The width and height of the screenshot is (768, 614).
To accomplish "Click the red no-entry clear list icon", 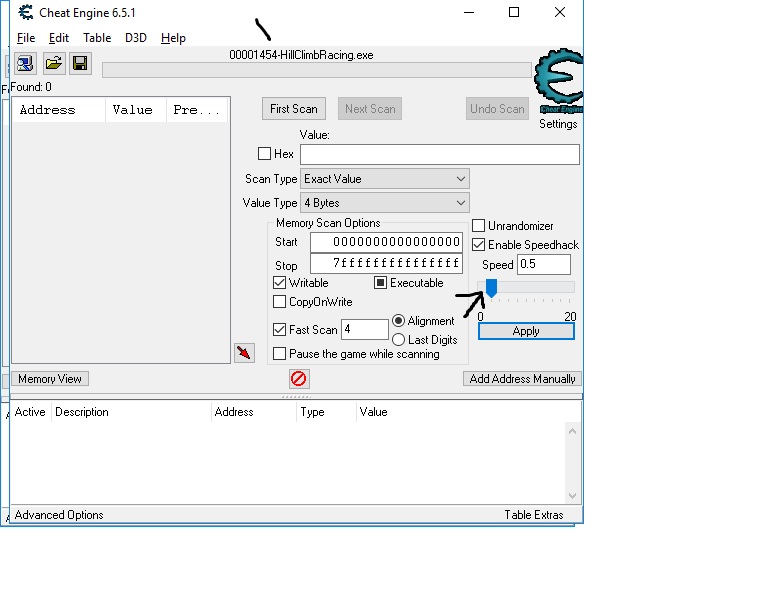I will pyautogui.click(x=298, y=379).
